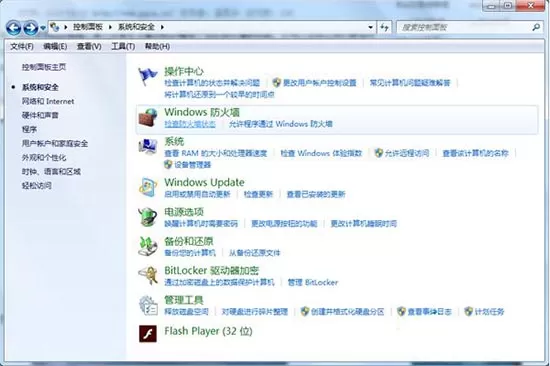Screen dimensions: 550x366
Task: Click 唤醒计算机时需要密码 link
Action: pyautogui.click(x=201, y=224)
